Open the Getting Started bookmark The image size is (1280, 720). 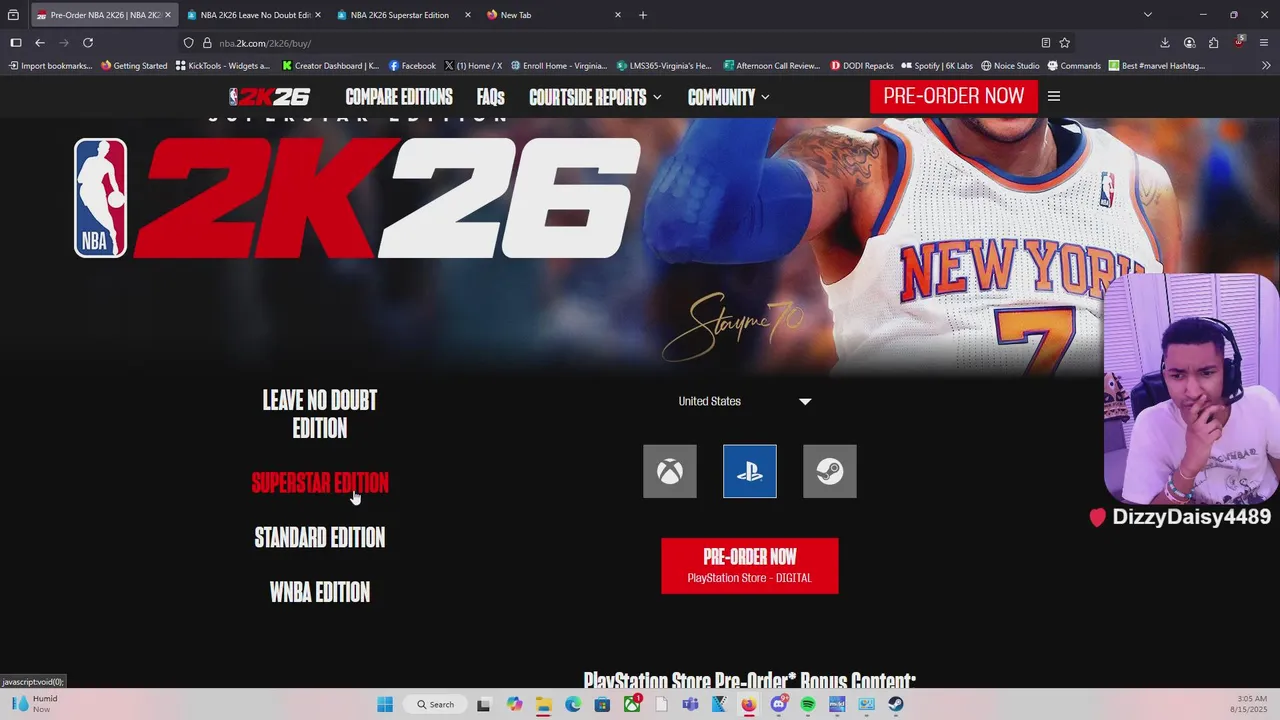point(134,66)
